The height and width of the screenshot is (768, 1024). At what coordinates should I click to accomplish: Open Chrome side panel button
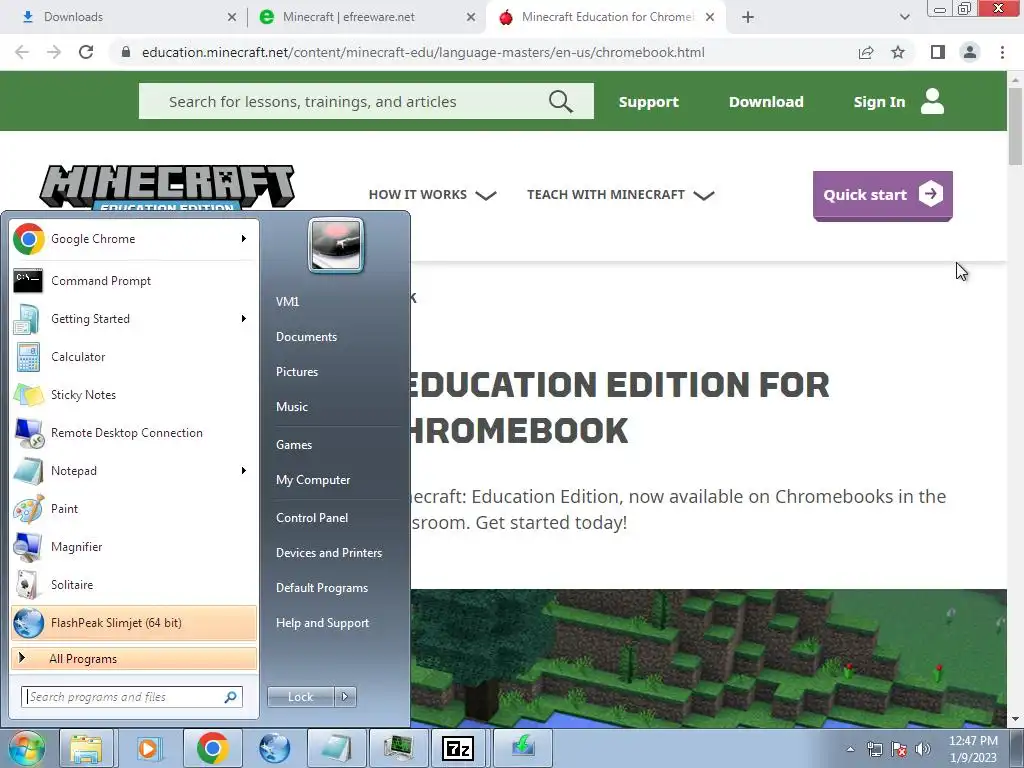[938, 52]
